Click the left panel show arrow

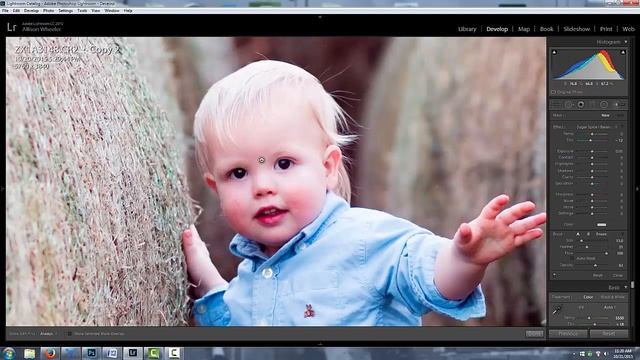2,189
